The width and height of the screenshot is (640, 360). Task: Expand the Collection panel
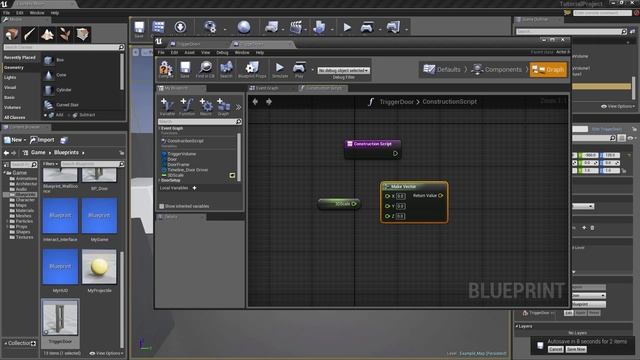tap(5, 343)
